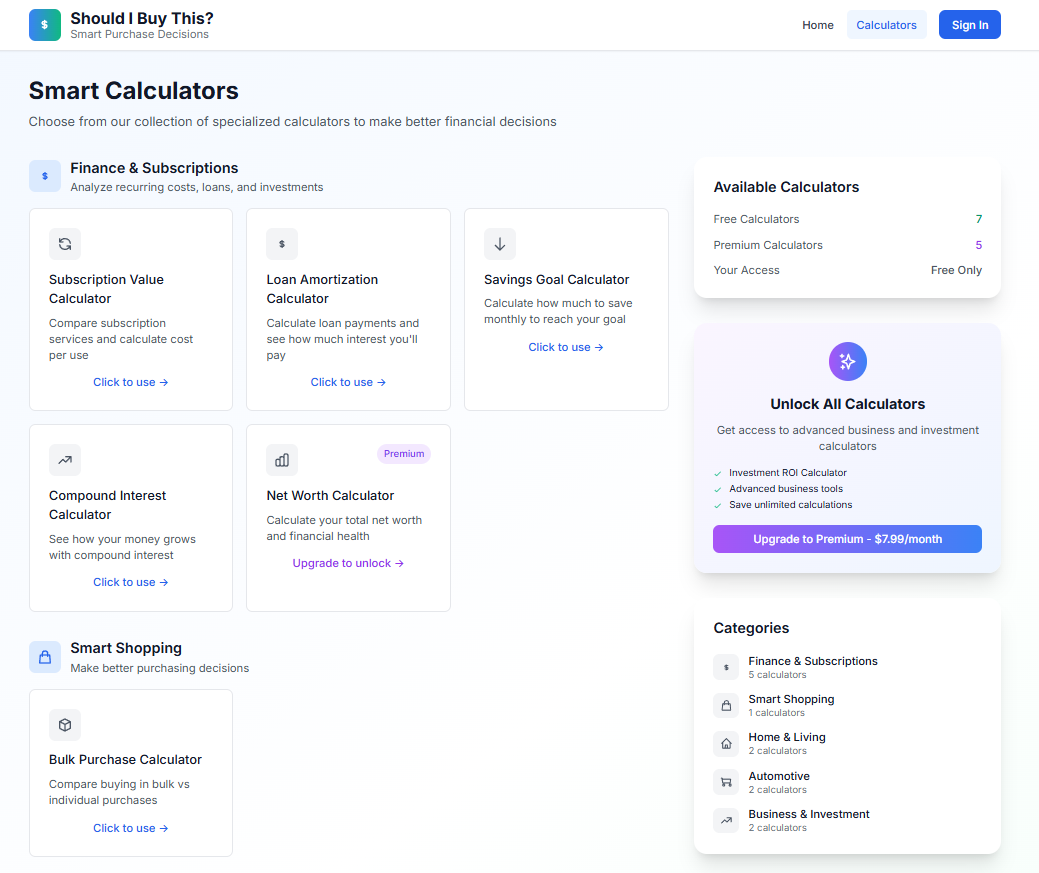Viewport: 1039px width, 873px height.
Task: Select Finance & Subscriptions in Categories
Action: coord(848,668)
